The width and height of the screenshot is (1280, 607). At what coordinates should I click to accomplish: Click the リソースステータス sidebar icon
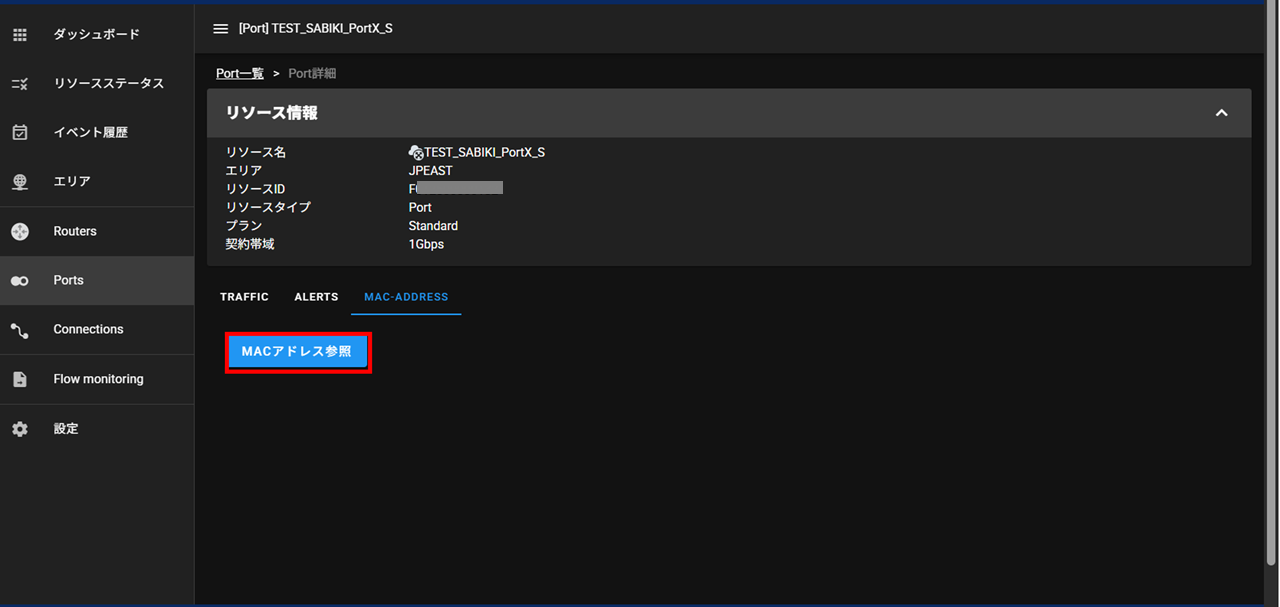pyautogui.click(x=19, y=84)
